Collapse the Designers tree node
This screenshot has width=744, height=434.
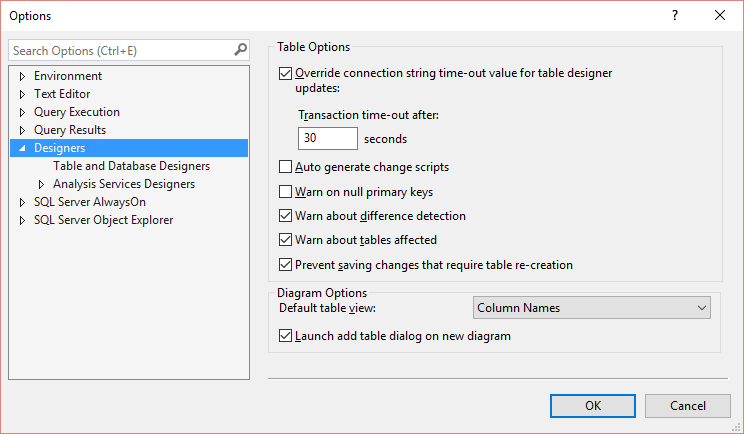(x=23, y=148)
